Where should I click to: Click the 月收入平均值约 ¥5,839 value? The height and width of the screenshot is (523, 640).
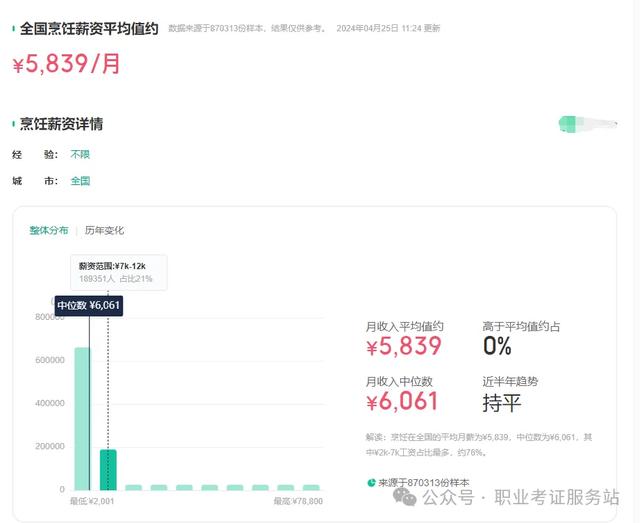404,346
